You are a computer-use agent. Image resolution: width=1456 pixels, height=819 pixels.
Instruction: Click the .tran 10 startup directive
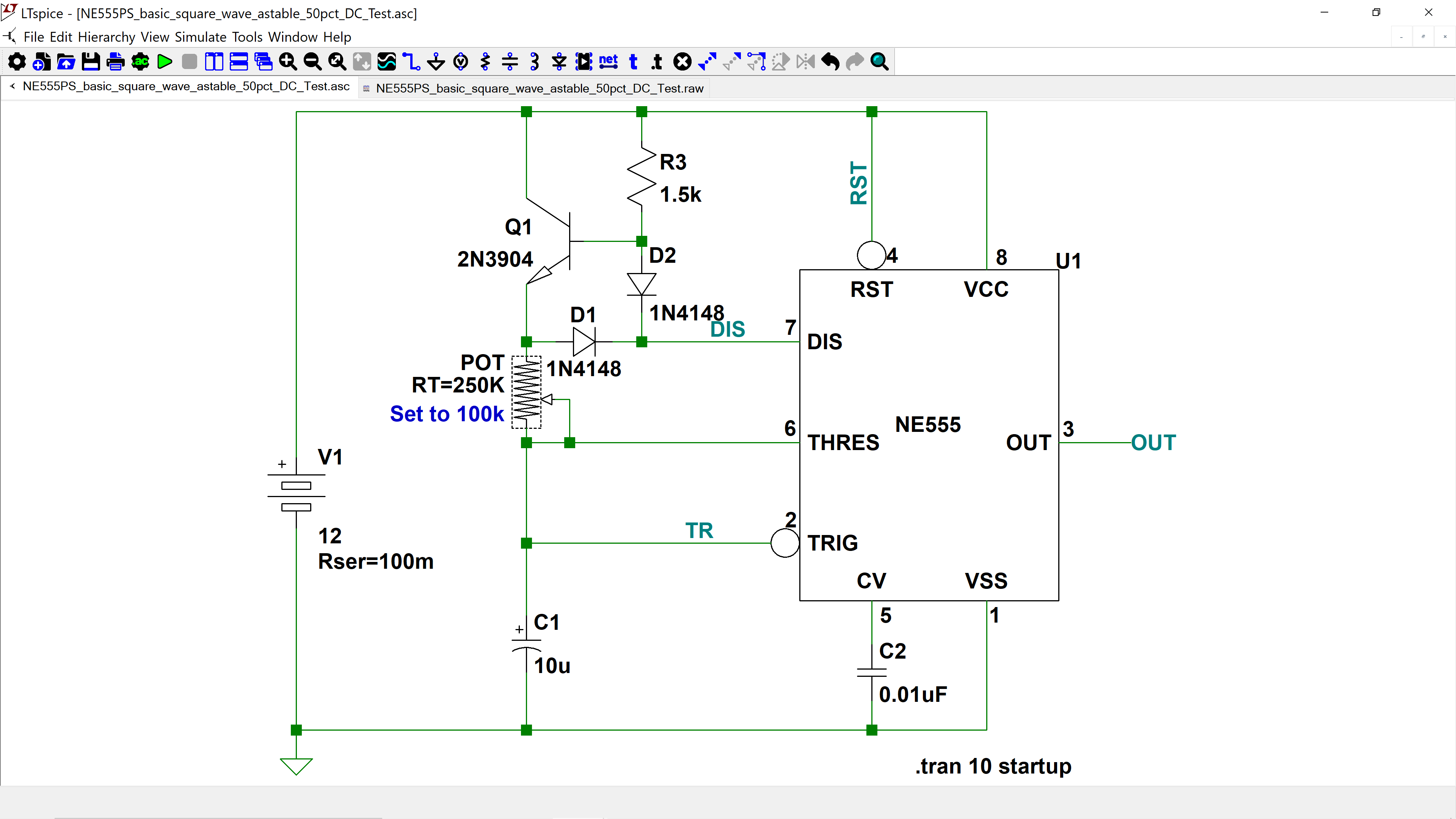(993, 766)
